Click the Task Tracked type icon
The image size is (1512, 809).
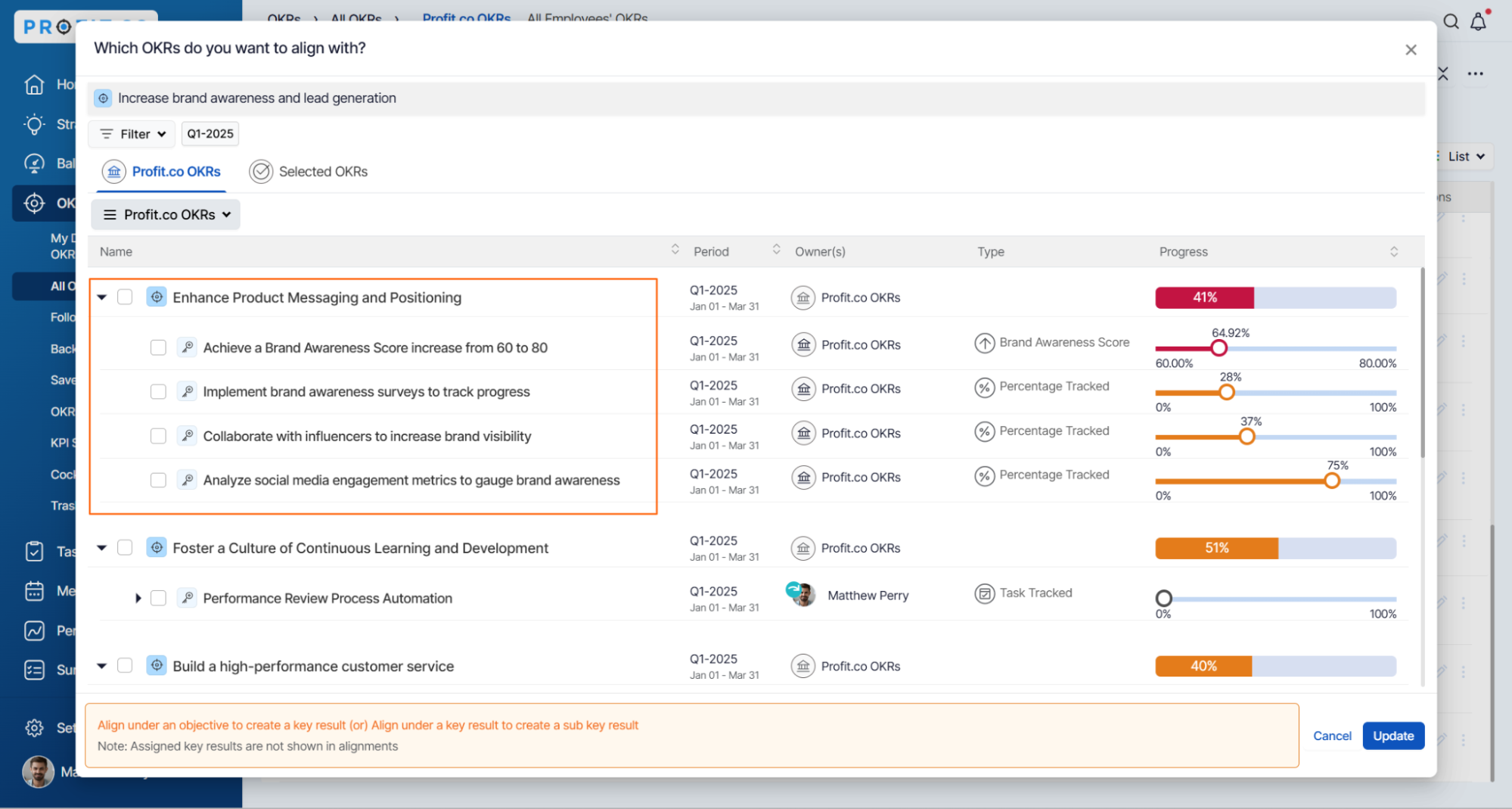(x=983, y=593)
